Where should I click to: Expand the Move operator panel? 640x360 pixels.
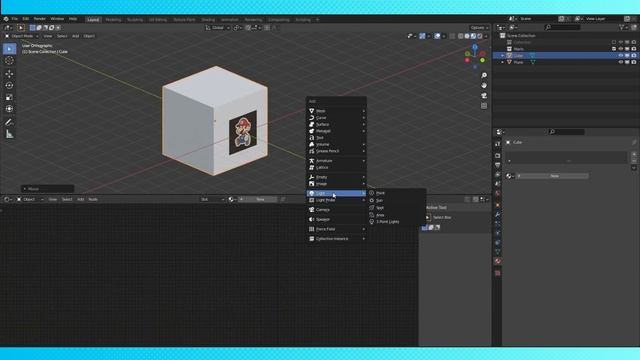[47, 189]
